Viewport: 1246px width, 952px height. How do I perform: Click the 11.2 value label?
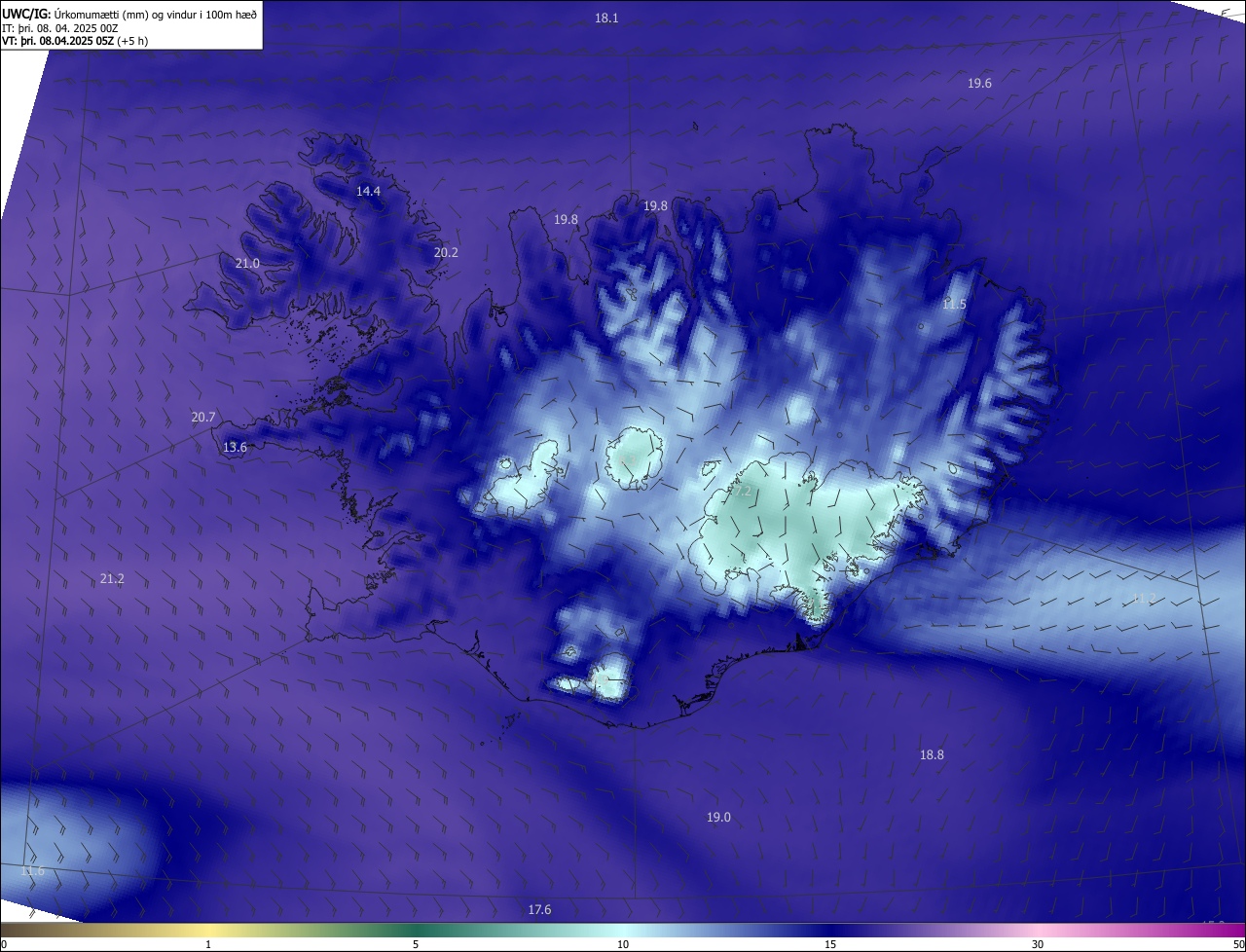tap(1143, 598)
